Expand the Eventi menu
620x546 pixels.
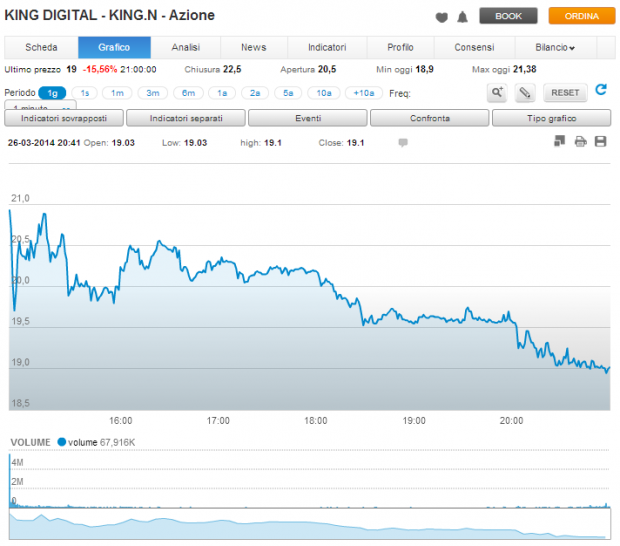pyautogui.click(x=308, y=118)
